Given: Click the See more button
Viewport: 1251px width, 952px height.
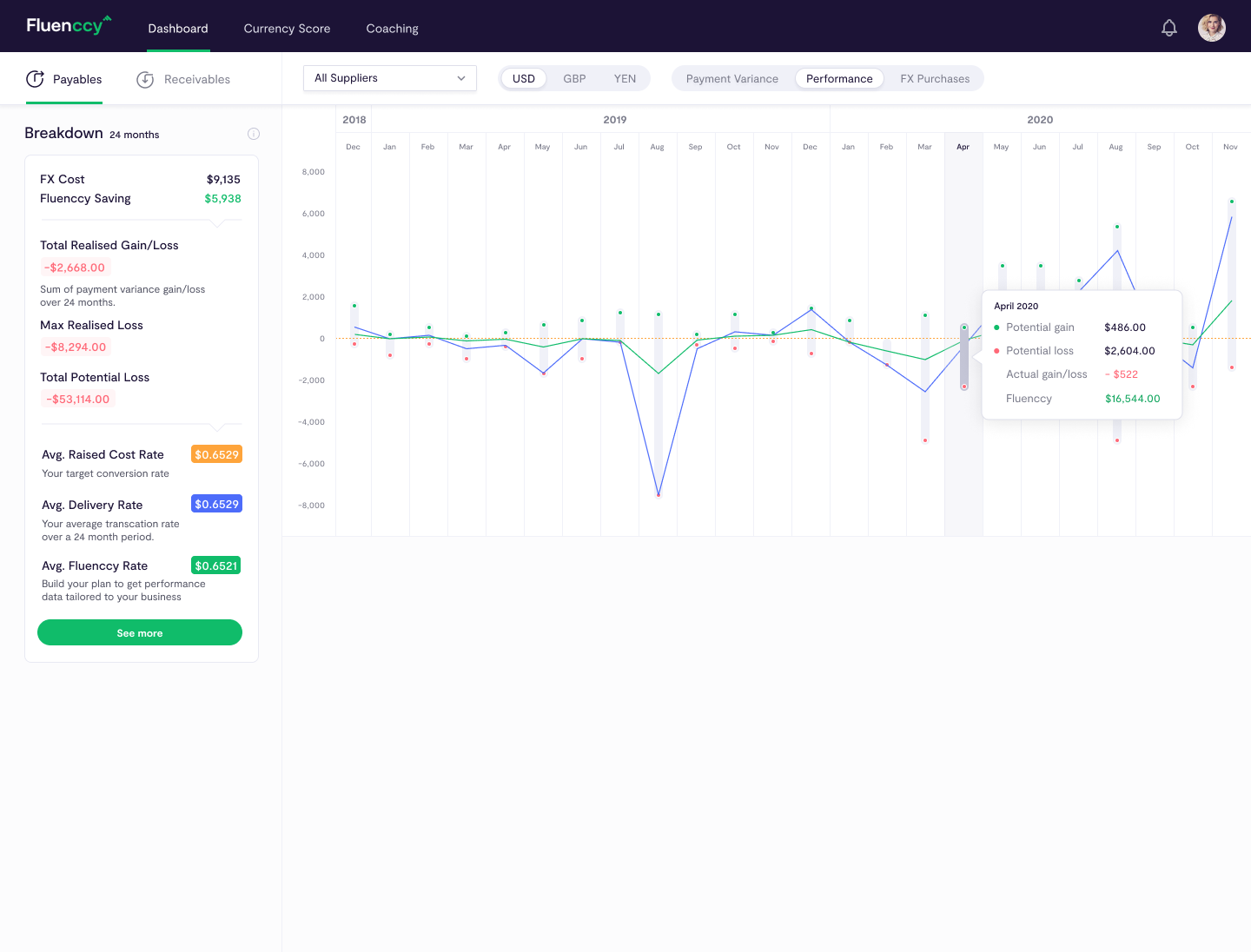Looking at the screenshot, I should (140, 632).
